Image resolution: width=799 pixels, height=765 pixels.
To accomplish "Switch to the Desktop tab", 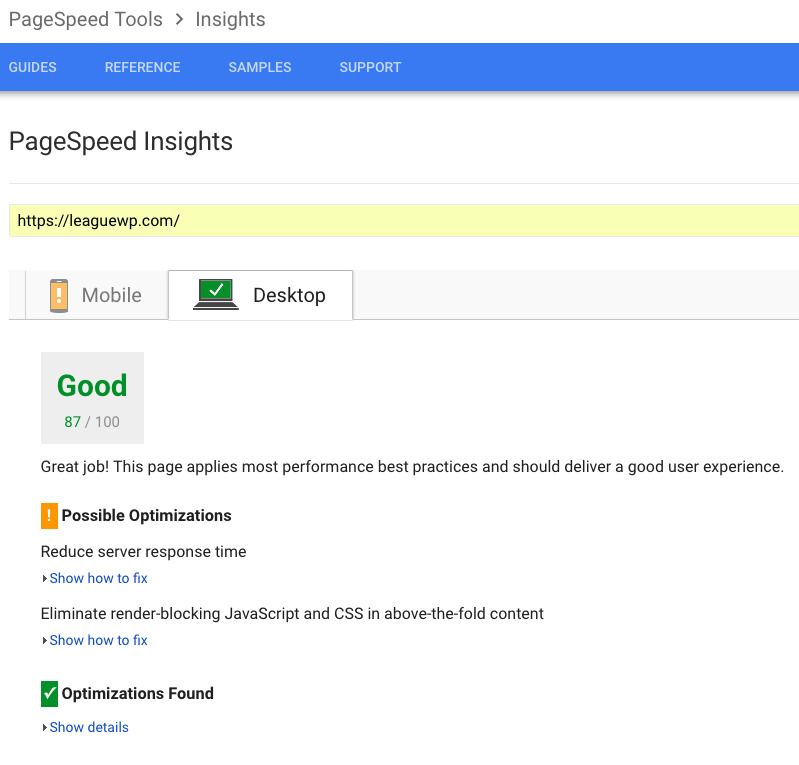I will pos(260,295).
